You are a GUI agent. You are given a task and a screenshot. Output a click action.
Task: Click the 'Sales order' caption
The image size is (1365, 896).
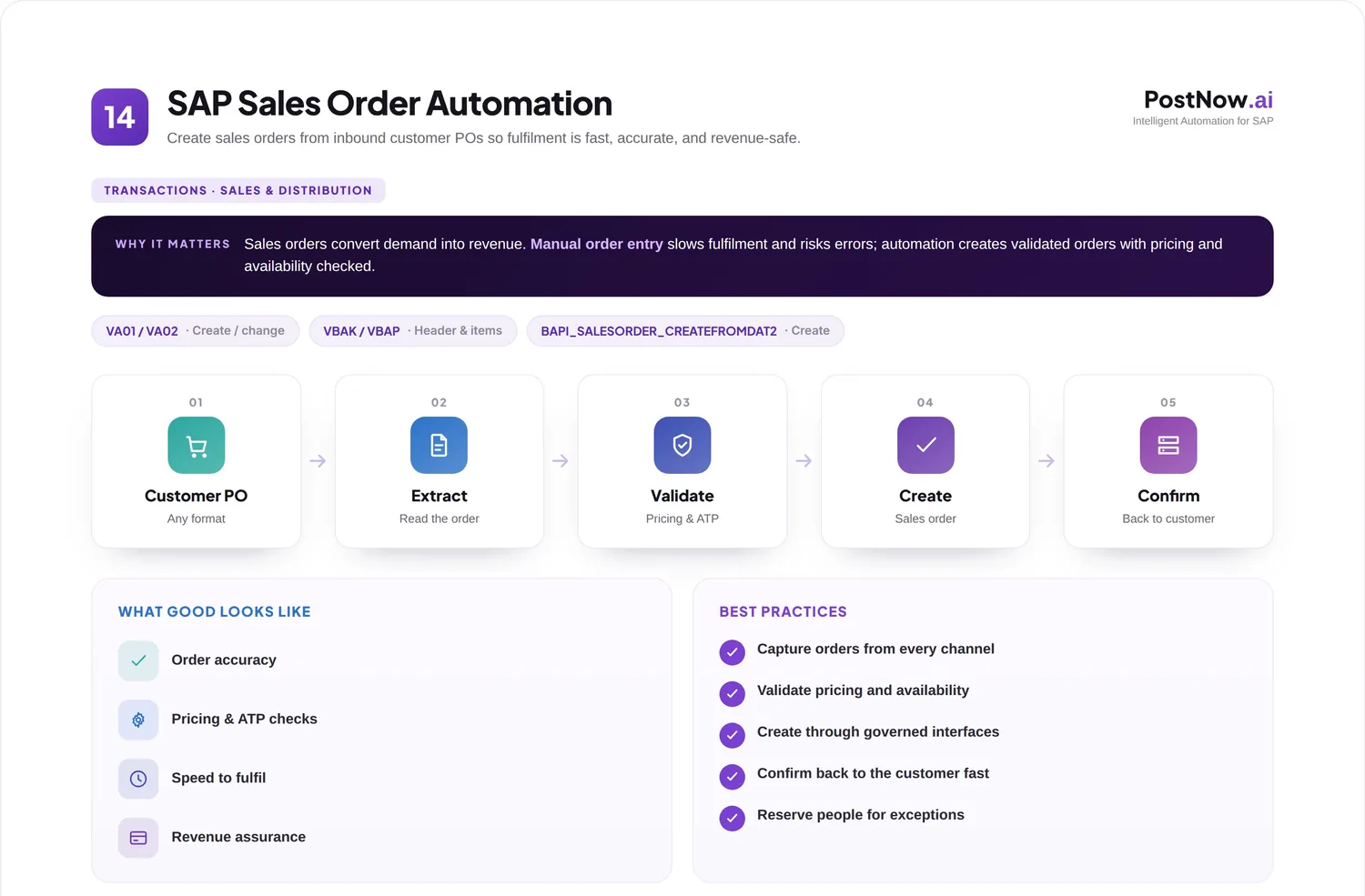(x=925, y=518)
